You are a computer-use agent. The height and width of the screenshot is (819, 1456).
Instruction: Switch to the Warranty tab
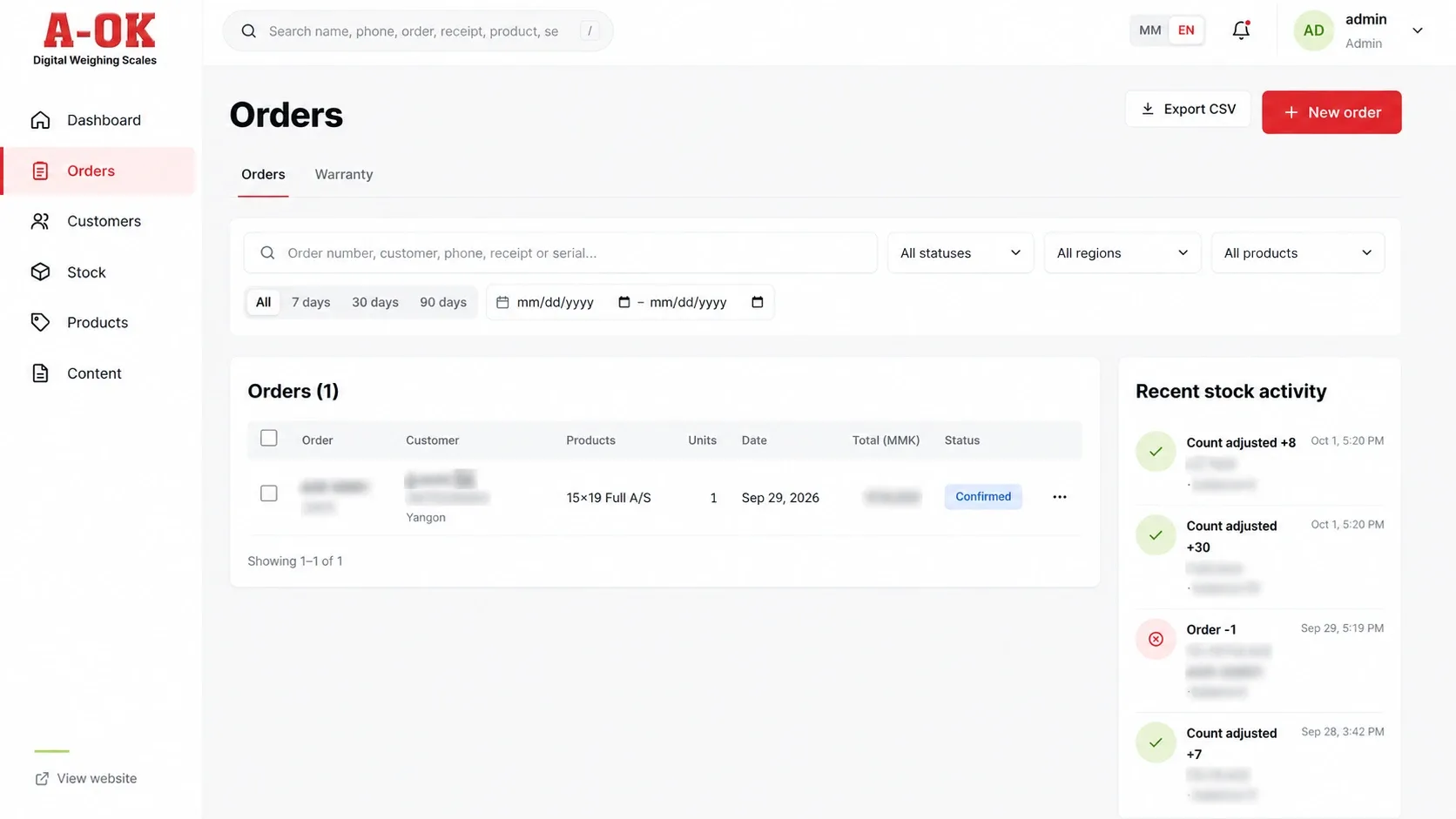(x=344, y=174)
